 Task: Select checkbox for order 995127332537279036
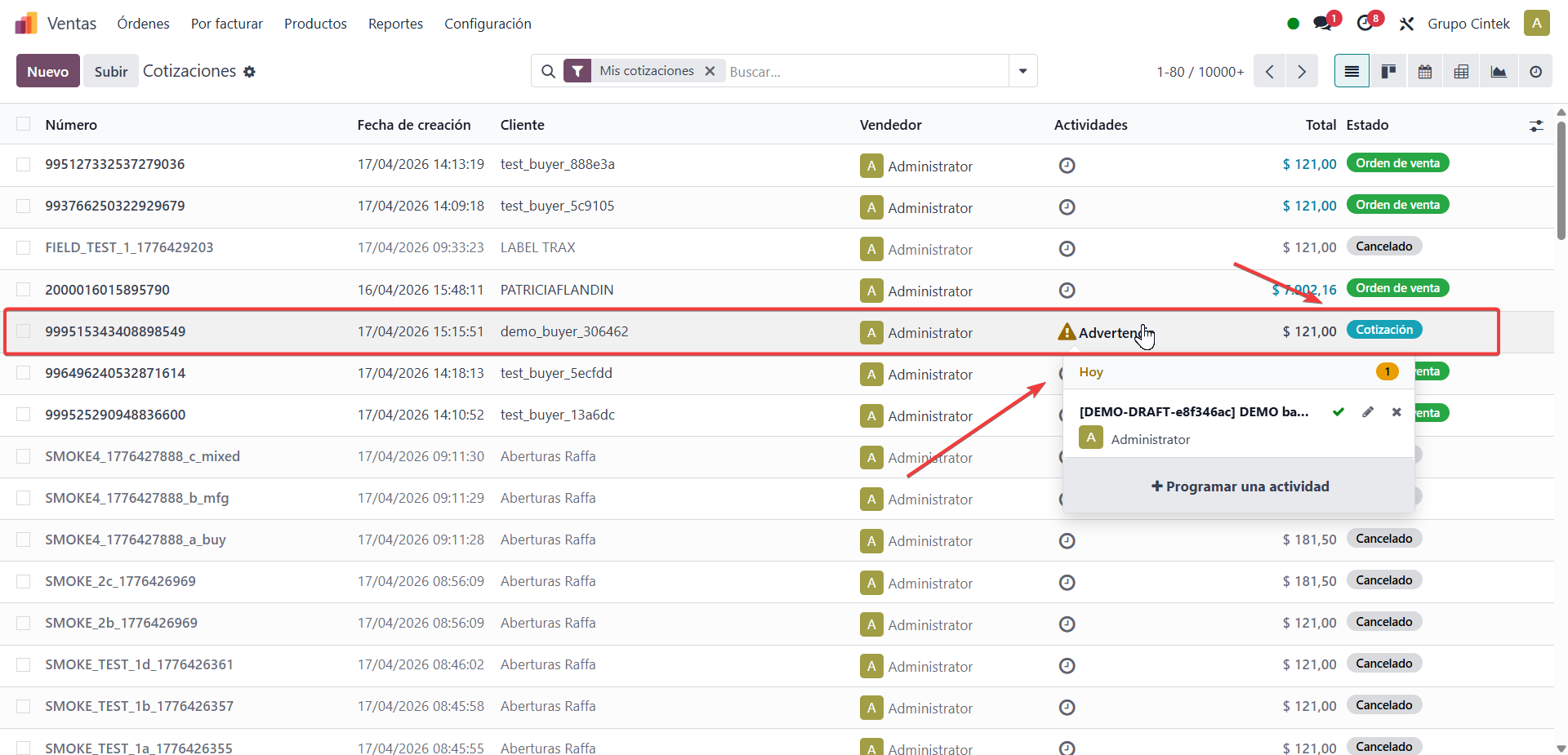tap(24, 164)
